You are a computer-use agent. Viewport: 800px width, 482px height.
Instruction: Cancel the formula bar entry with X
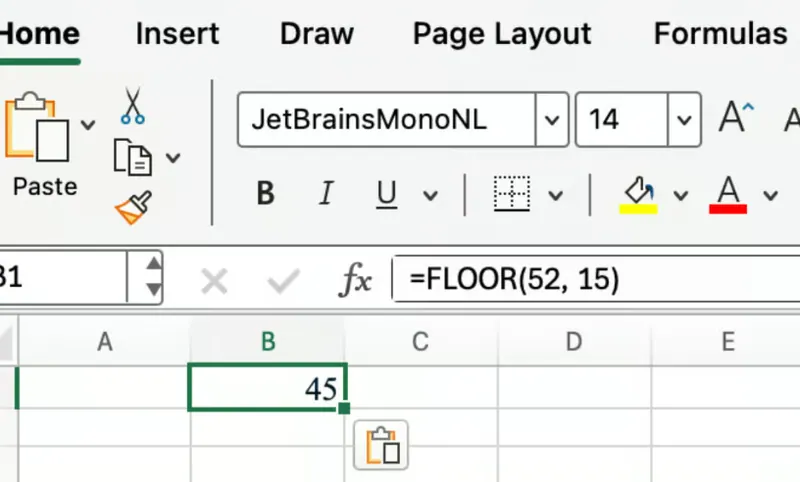213,282
